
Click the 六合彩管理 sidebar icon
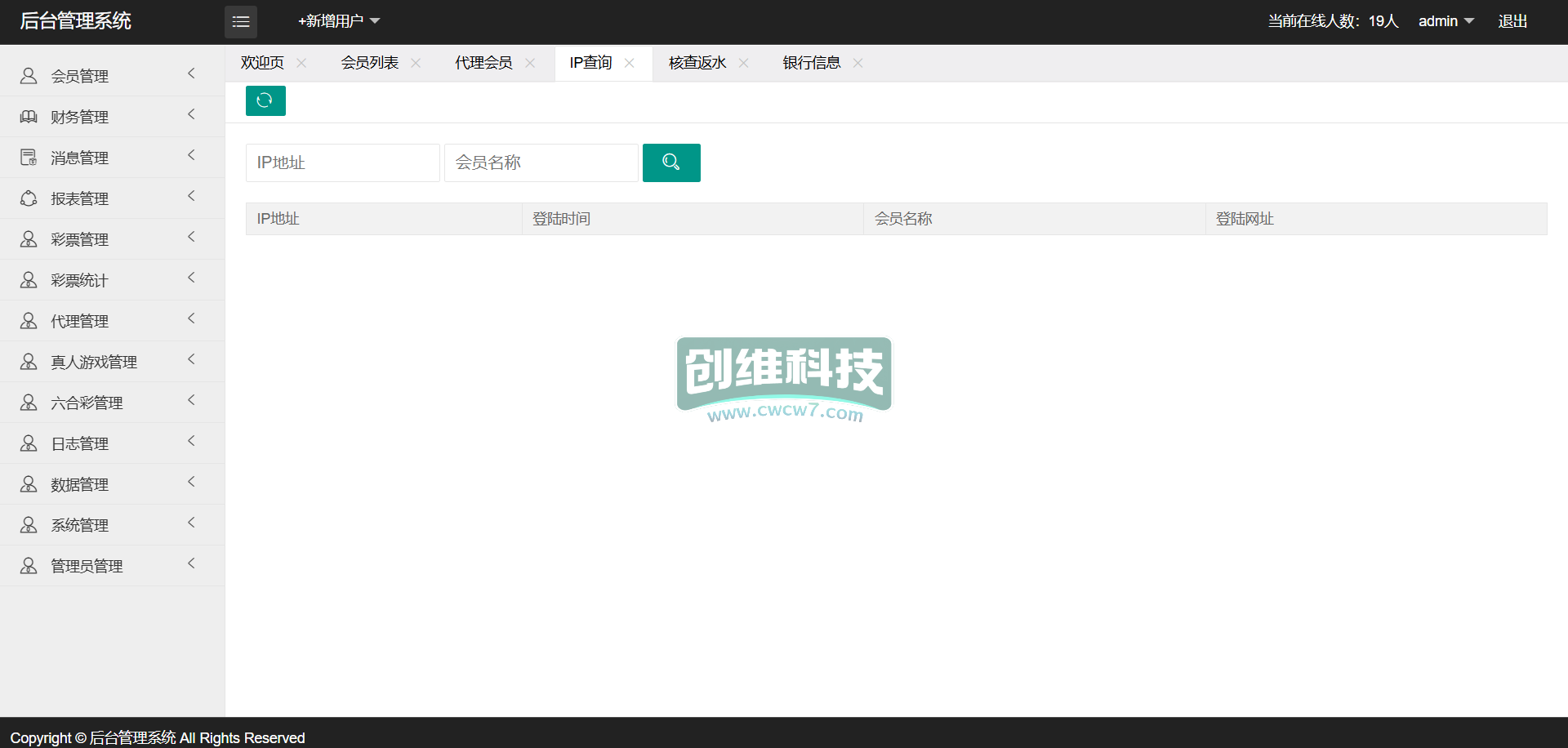pos(29,403)
